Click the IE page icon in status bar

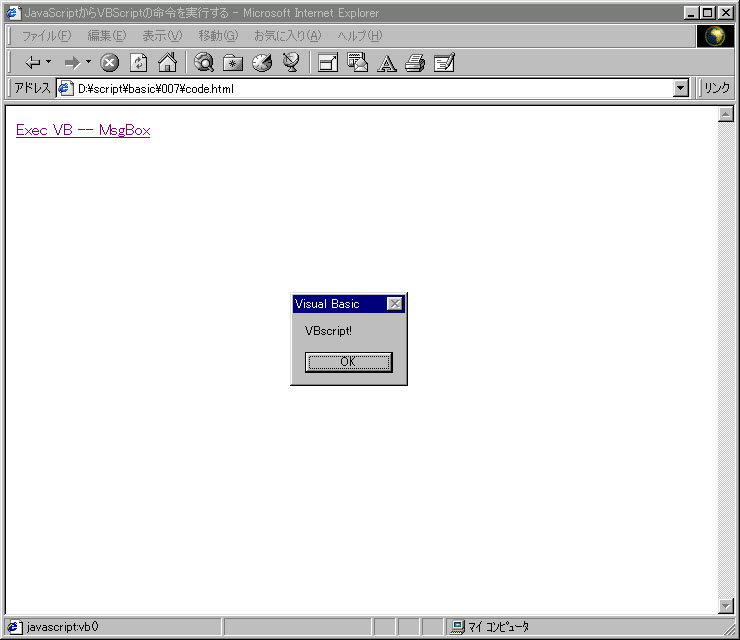[x=14, y=627]
